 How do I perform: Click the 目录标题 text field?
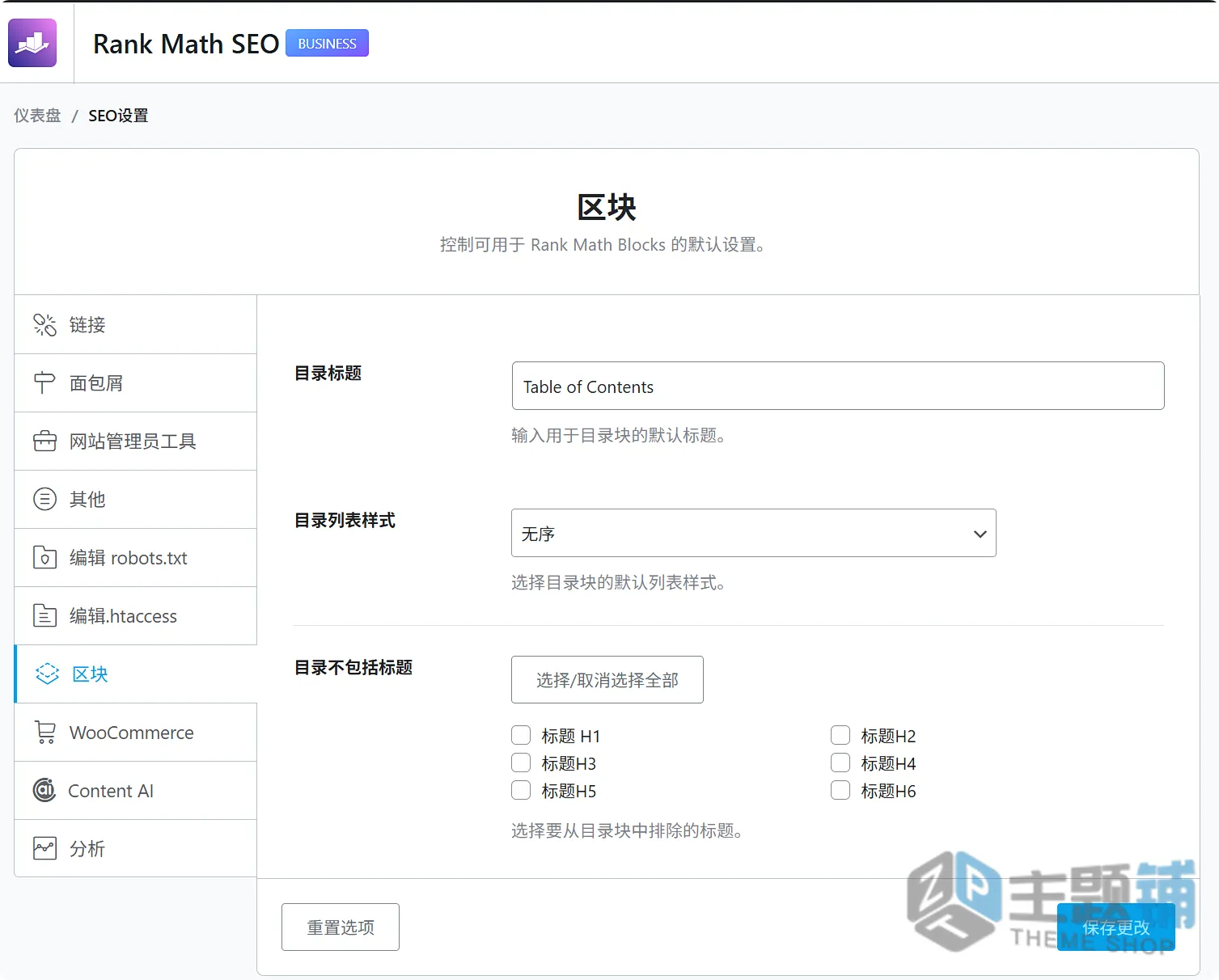coord(838,386)
